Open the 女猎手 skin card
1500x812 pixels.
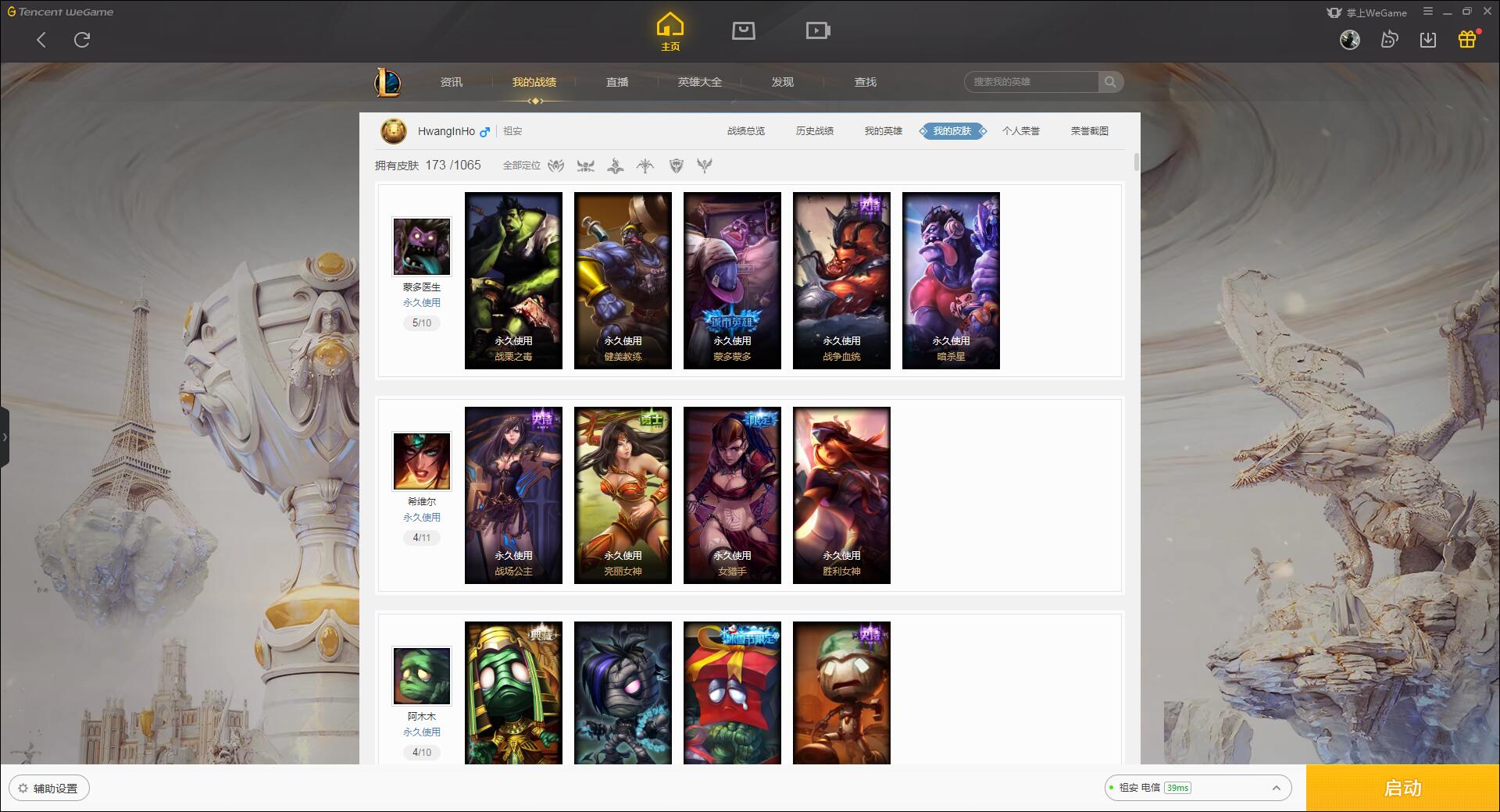click(x=732, y=495)
